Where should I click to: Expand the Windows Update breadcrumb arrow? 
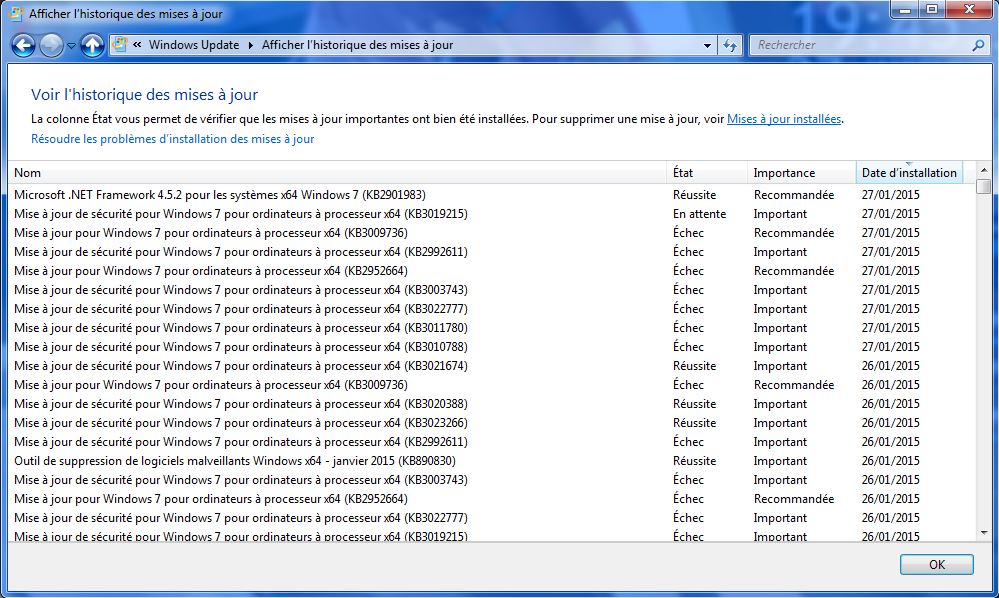tap(250, 45)
